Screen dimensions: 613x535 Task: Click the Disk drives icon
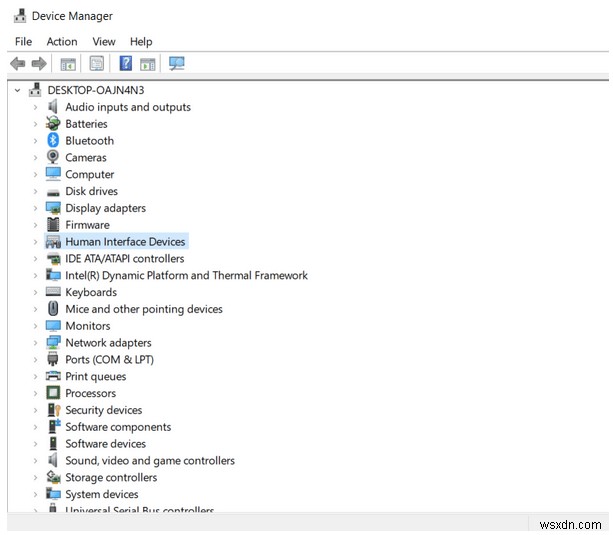click(53, 192)
